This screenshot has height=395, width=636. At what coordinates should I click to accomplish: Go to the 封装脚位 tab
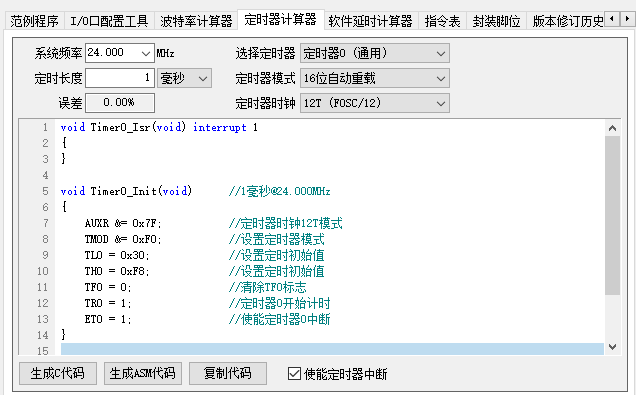[496, 21]
